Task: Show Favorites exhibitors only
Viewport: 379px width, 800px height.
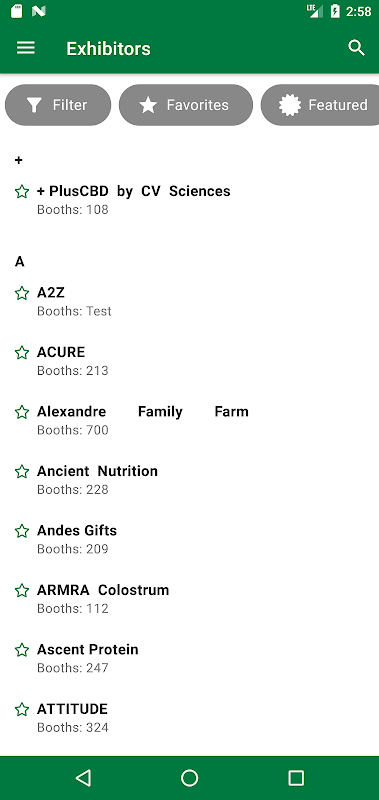Action: (186, 105)
